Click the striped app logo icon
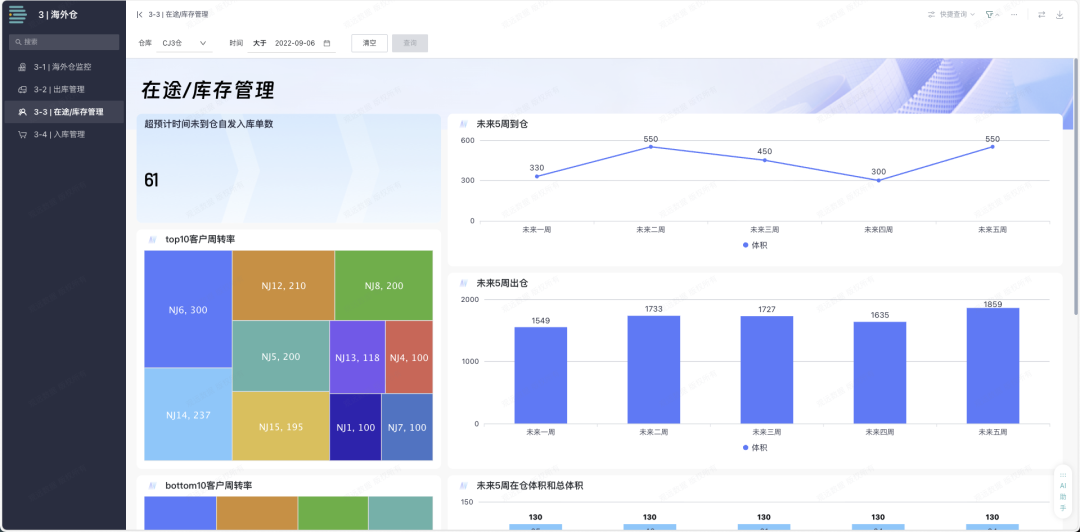 tap(17, 14)
